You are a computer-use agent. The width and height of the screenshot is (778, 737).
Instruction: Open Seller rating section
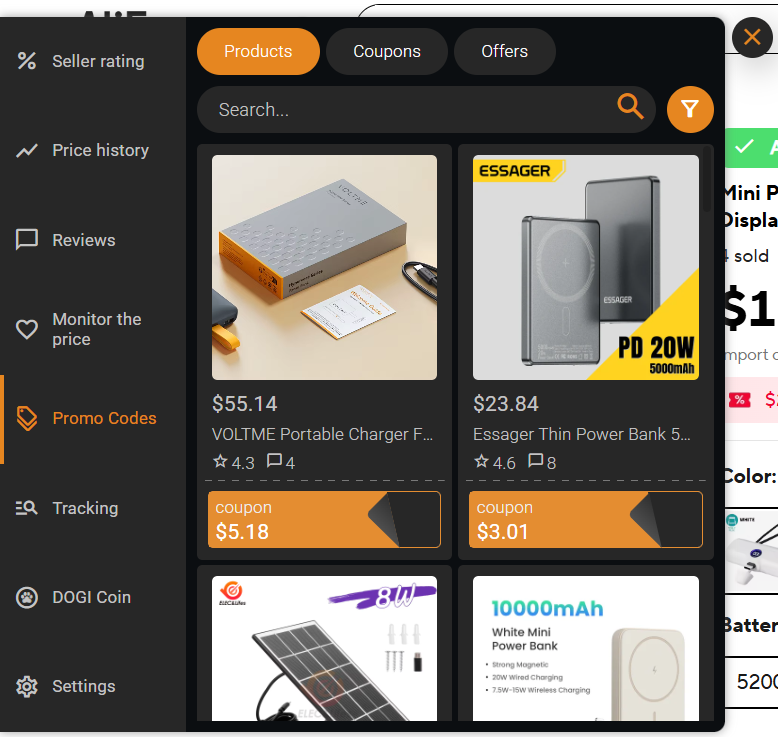click(93, 61)
